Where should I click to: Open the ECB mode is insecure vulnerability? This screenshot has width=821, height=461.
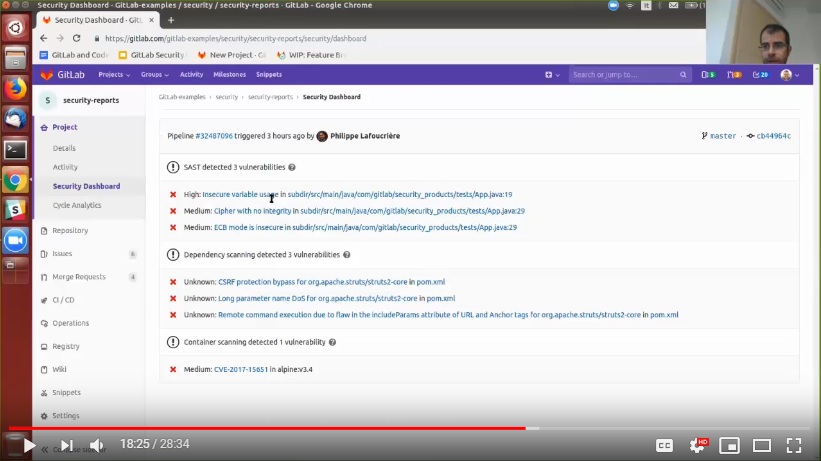pyautogui.click(x=248, y=227)
